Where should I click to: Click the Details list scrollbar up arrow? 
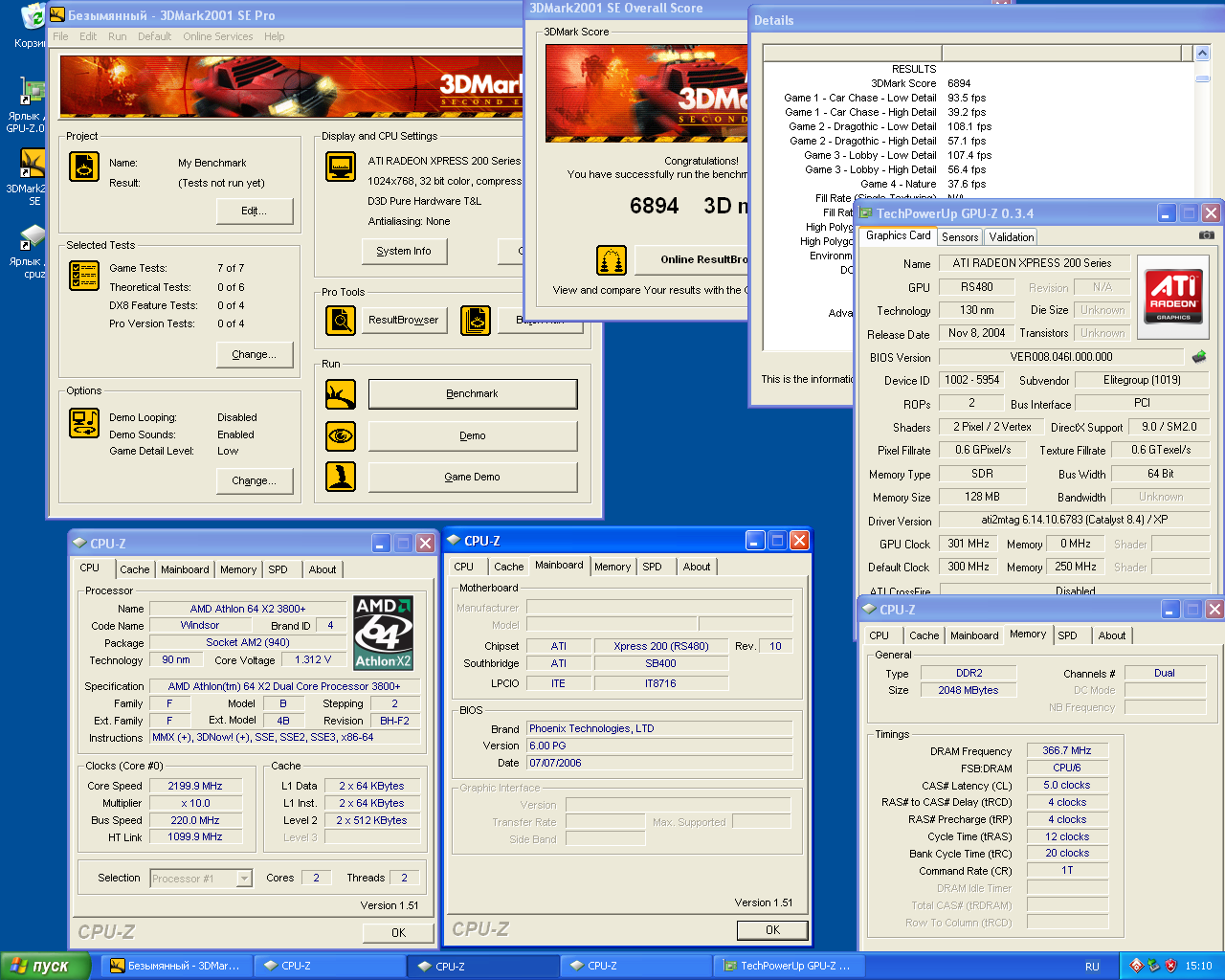pos(1203,54)
